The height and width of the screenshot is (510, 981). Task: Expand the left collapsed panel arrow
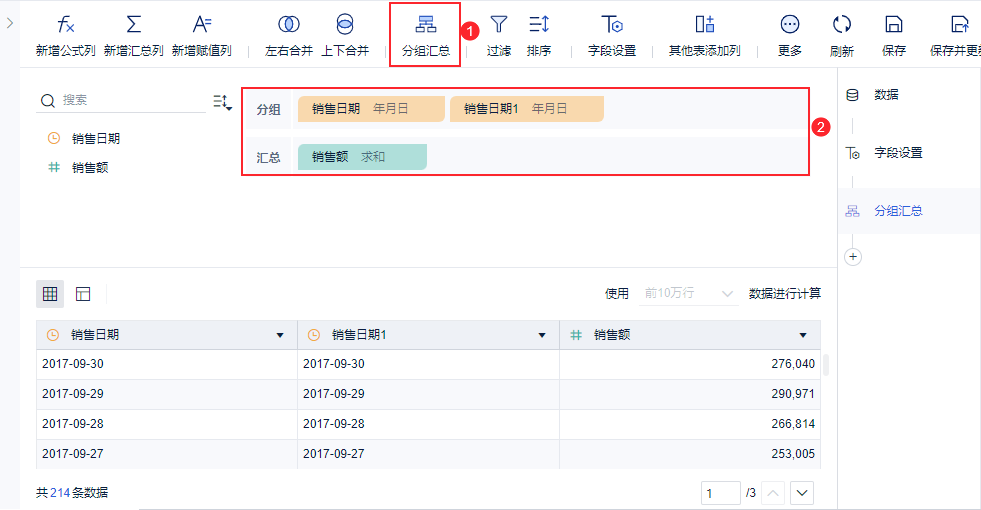point(9,23)
